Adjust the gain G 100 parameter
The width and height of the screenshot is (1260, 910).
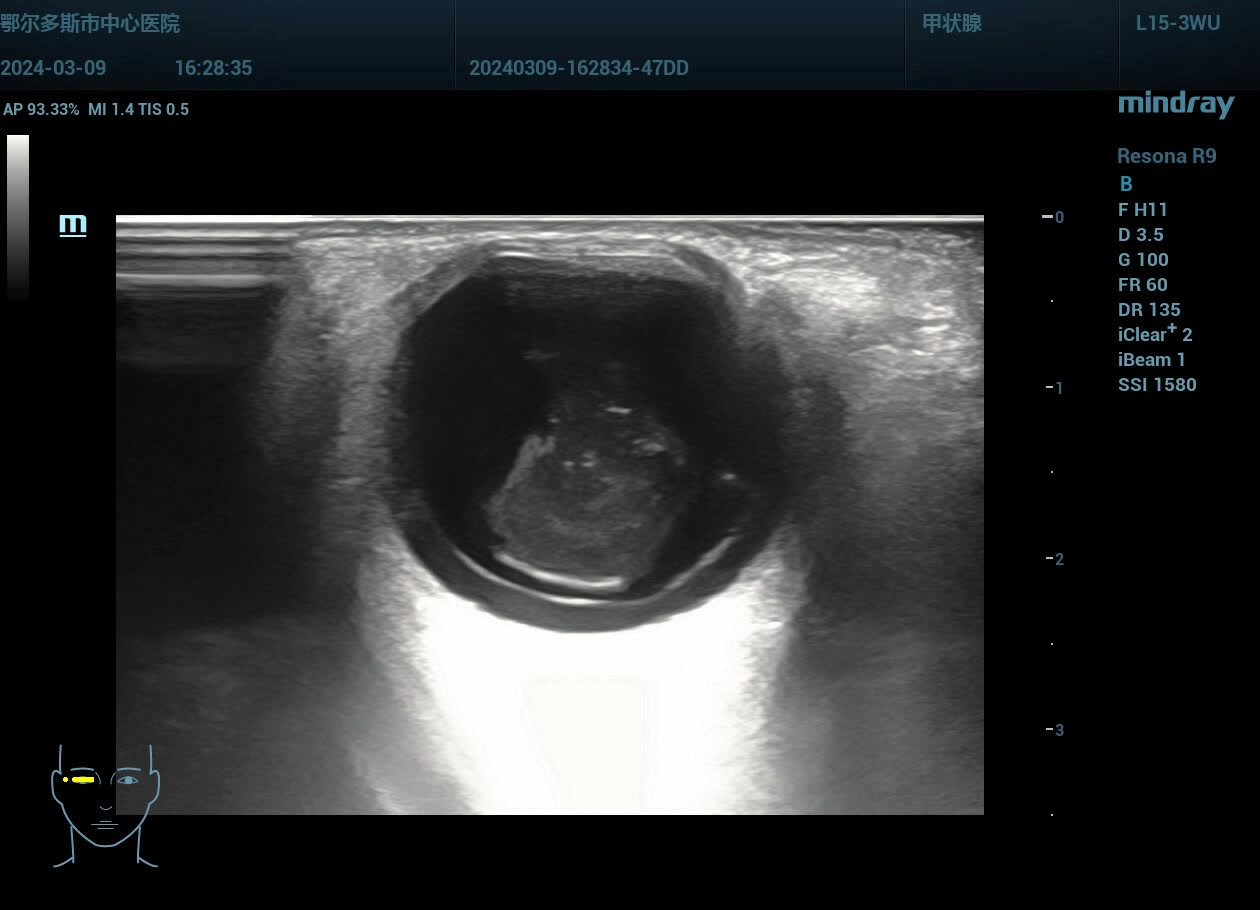click(1143, 260)
